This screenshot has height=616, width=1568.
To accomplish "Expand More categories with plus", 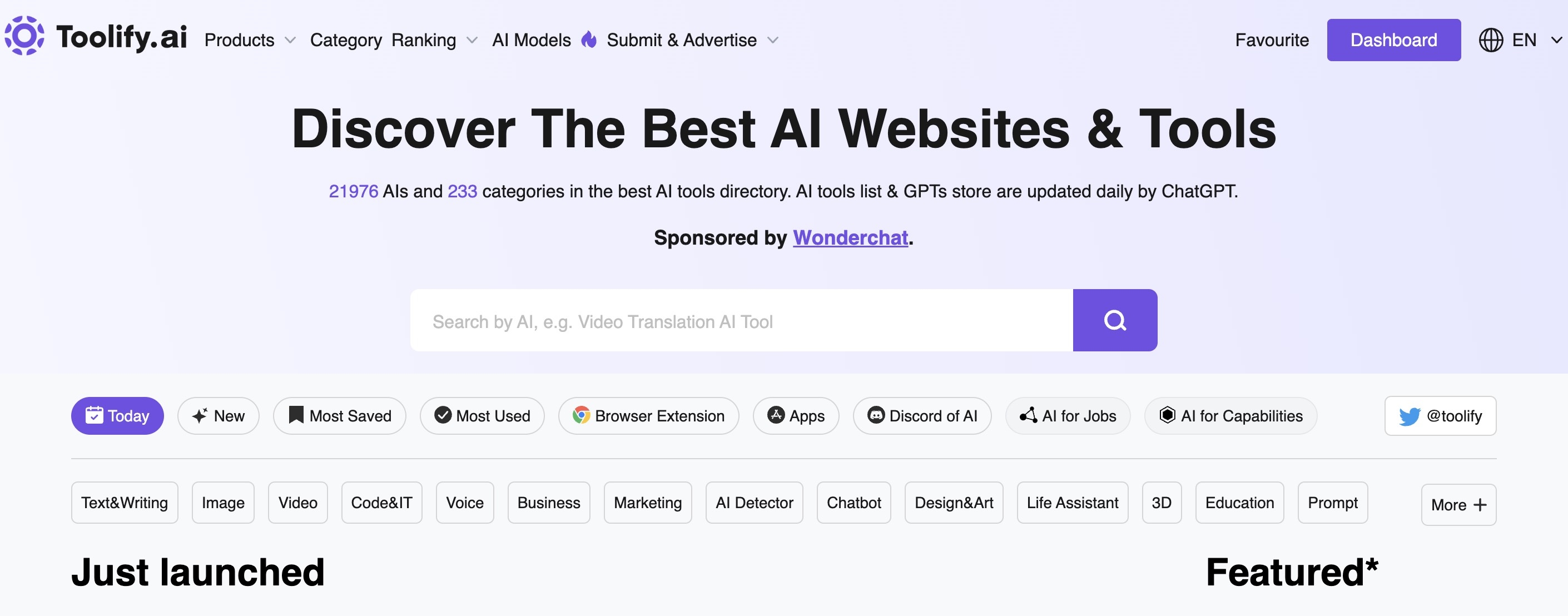I will pos(1458,505).
